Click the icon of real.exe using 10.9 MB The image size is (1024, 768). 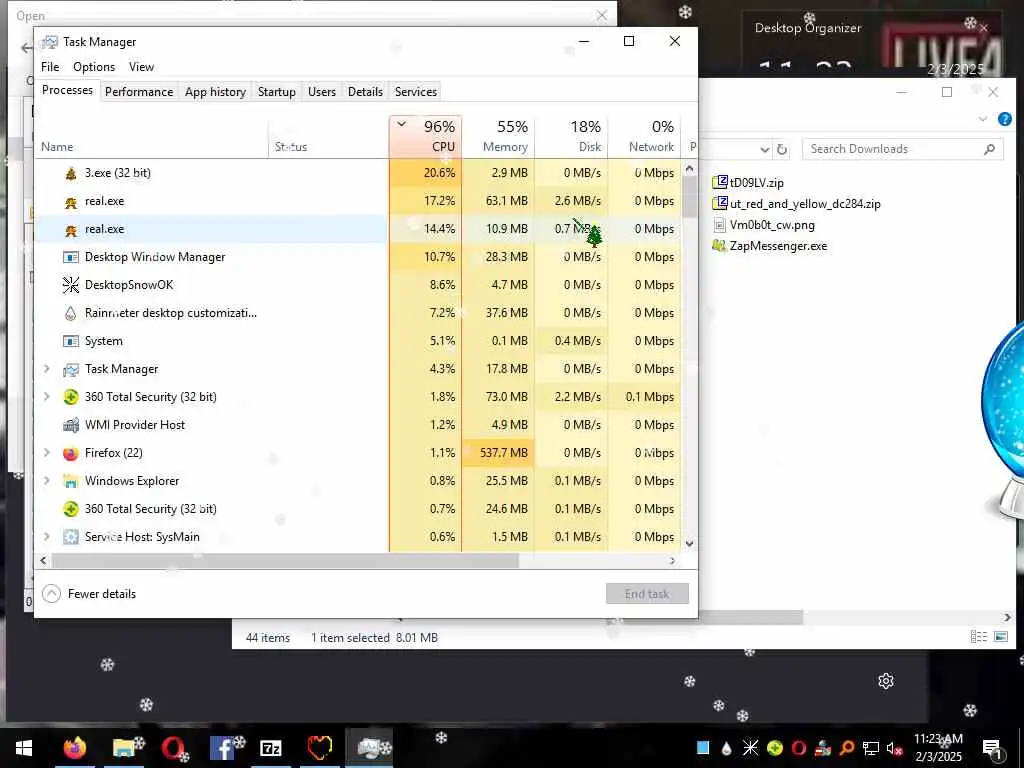tap(71, 230)
